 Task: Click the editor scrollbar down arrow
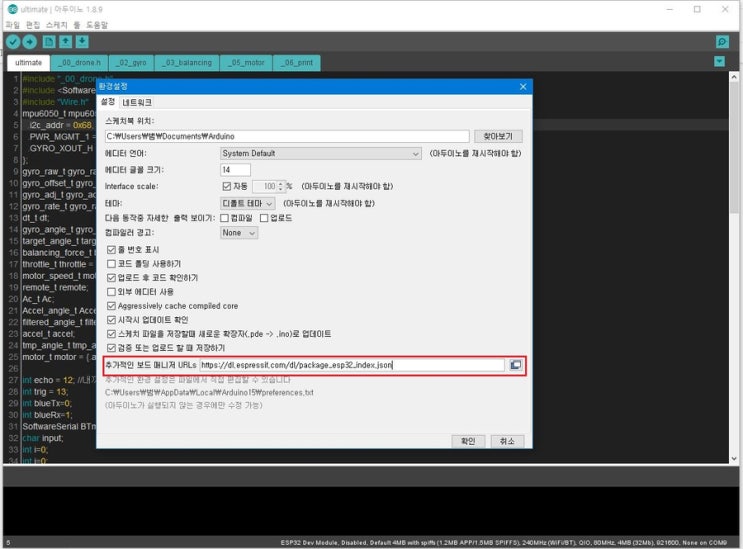[734, 459]
